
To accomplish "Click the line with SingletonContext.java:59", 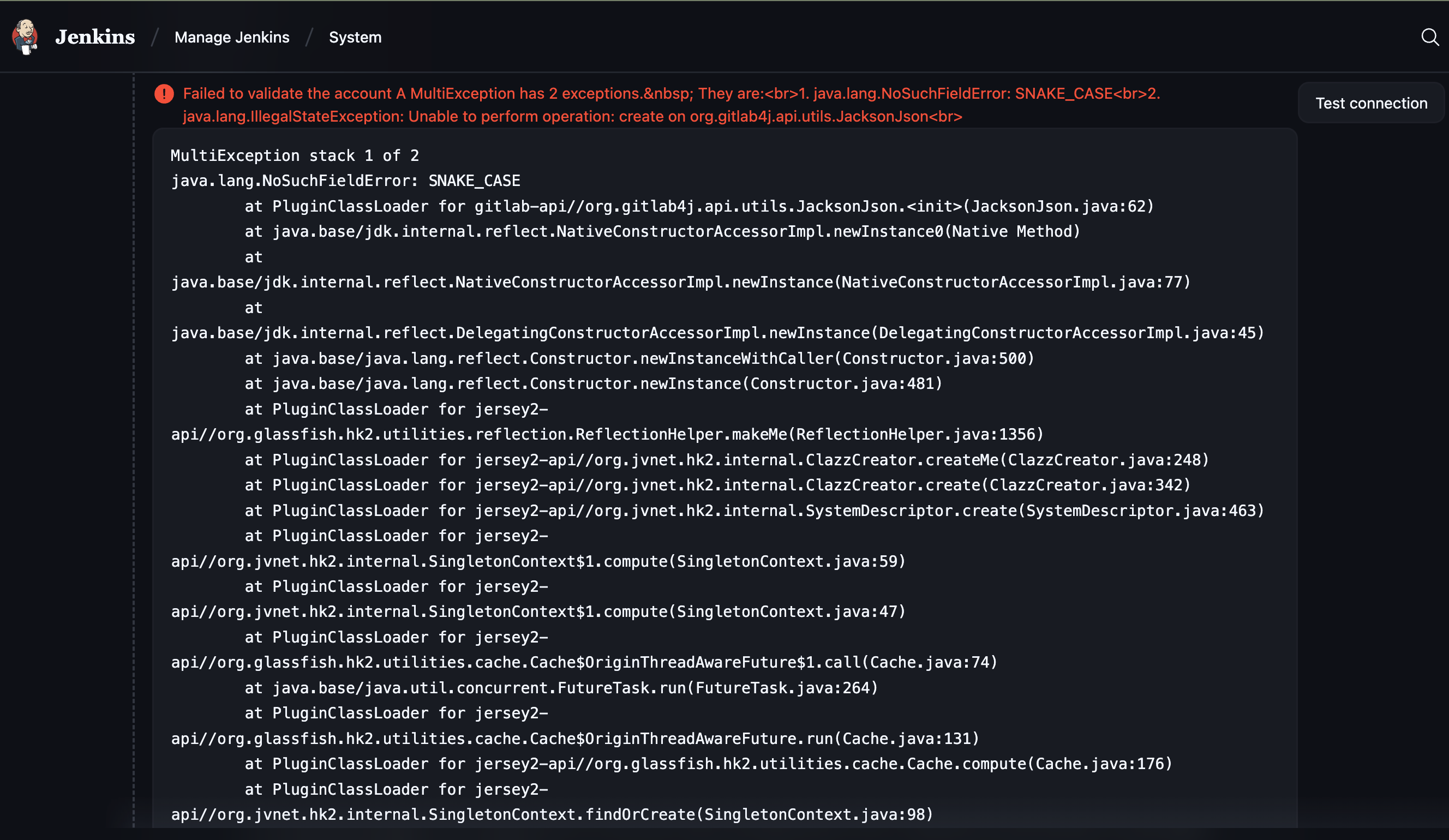I will [x=538, y=561].
